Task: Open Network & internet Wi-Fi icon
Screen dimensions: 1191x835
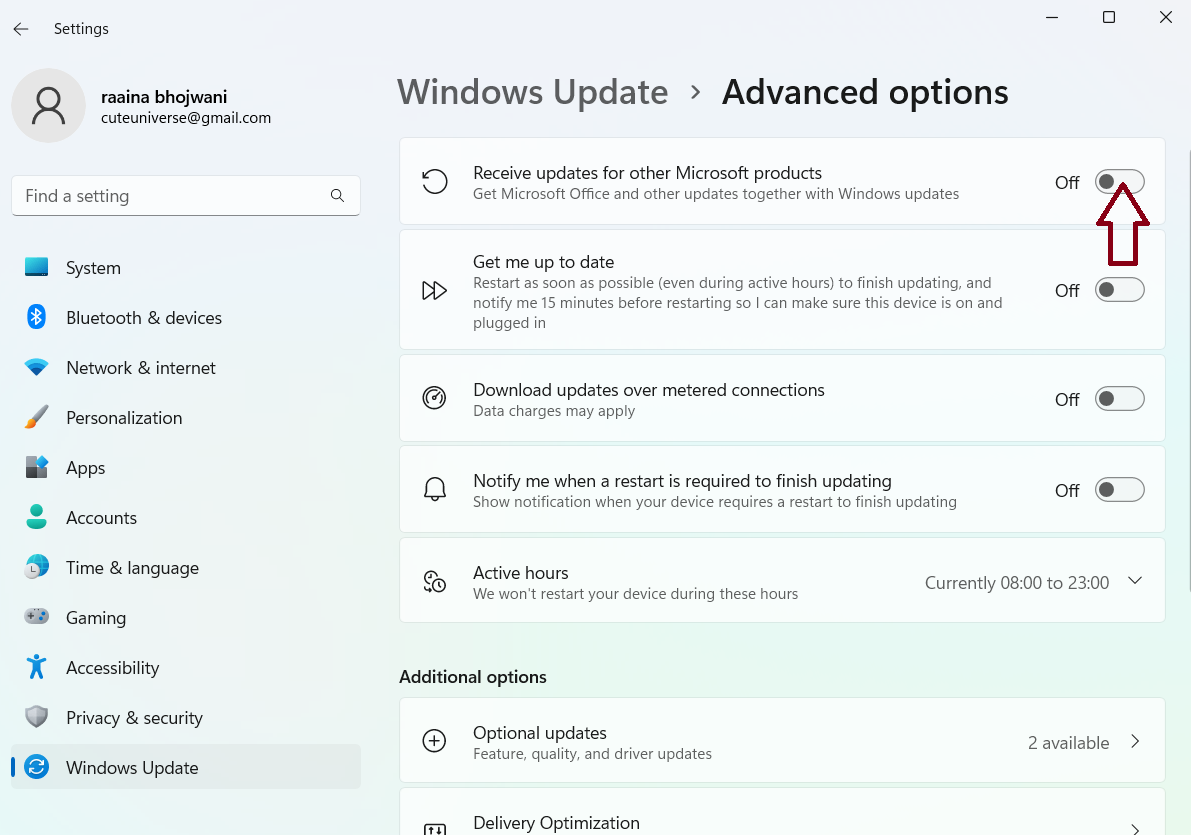Action: coord(37,368)
